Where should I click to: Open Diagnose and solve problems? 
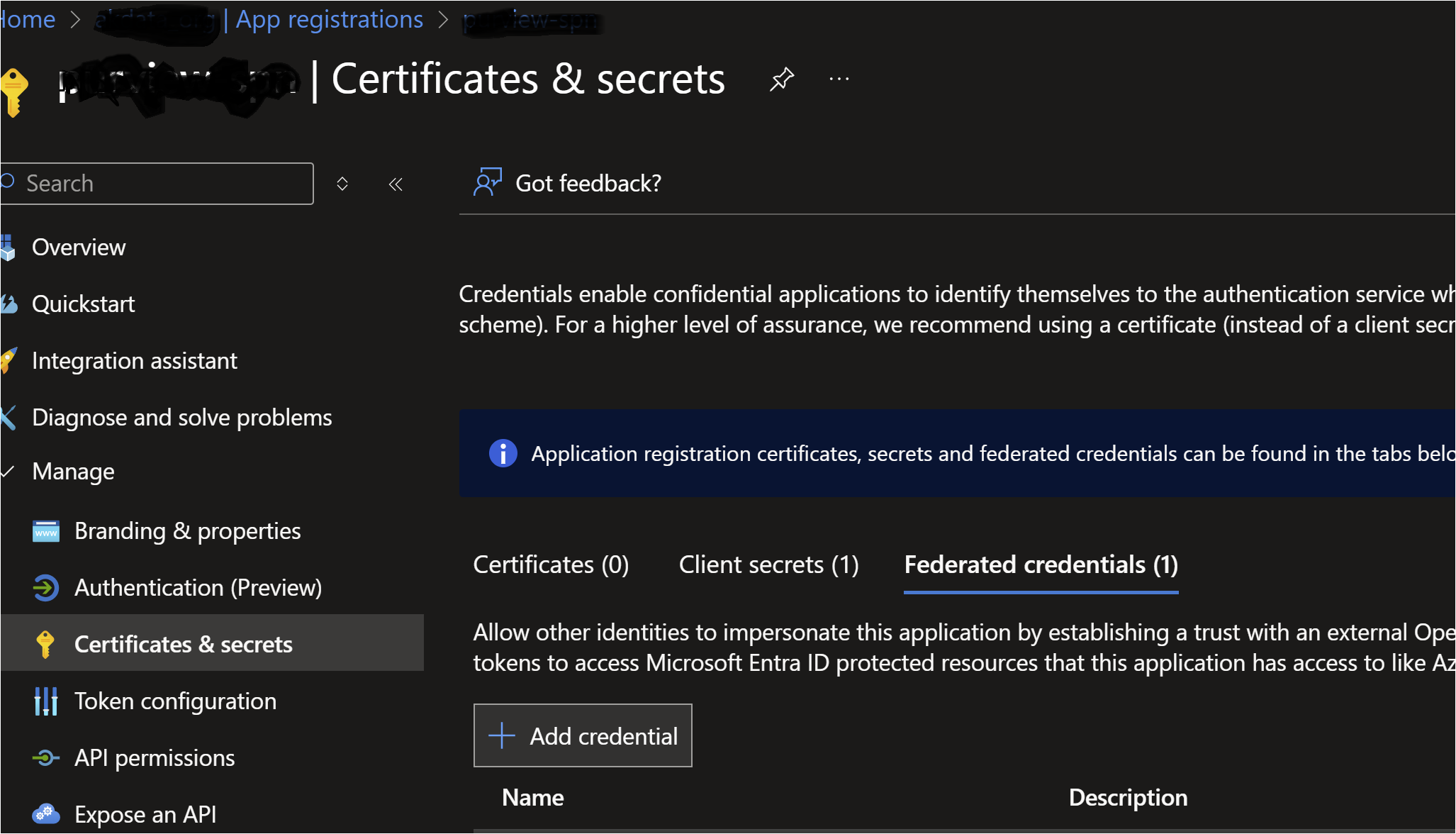(x=182, y=417)
